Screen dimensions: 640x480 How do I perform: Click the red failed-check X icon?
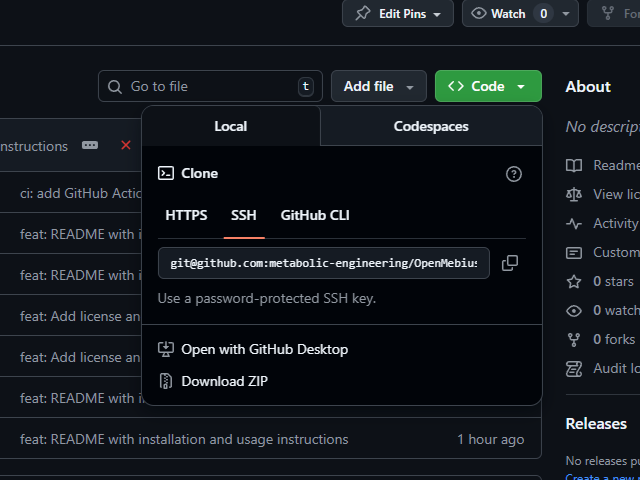[126, 145]
